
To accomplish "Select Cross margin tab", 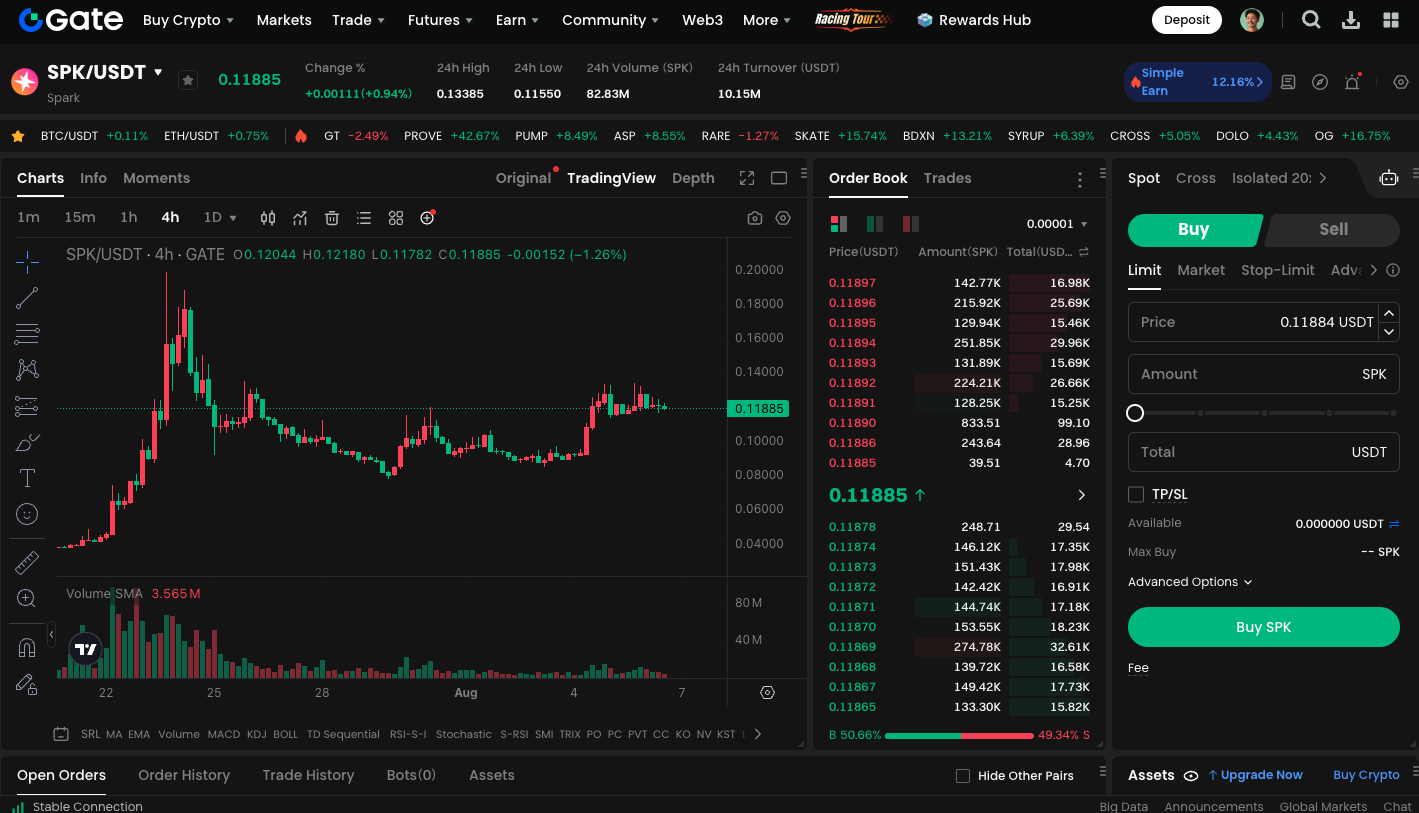I will click(1195, 178).
